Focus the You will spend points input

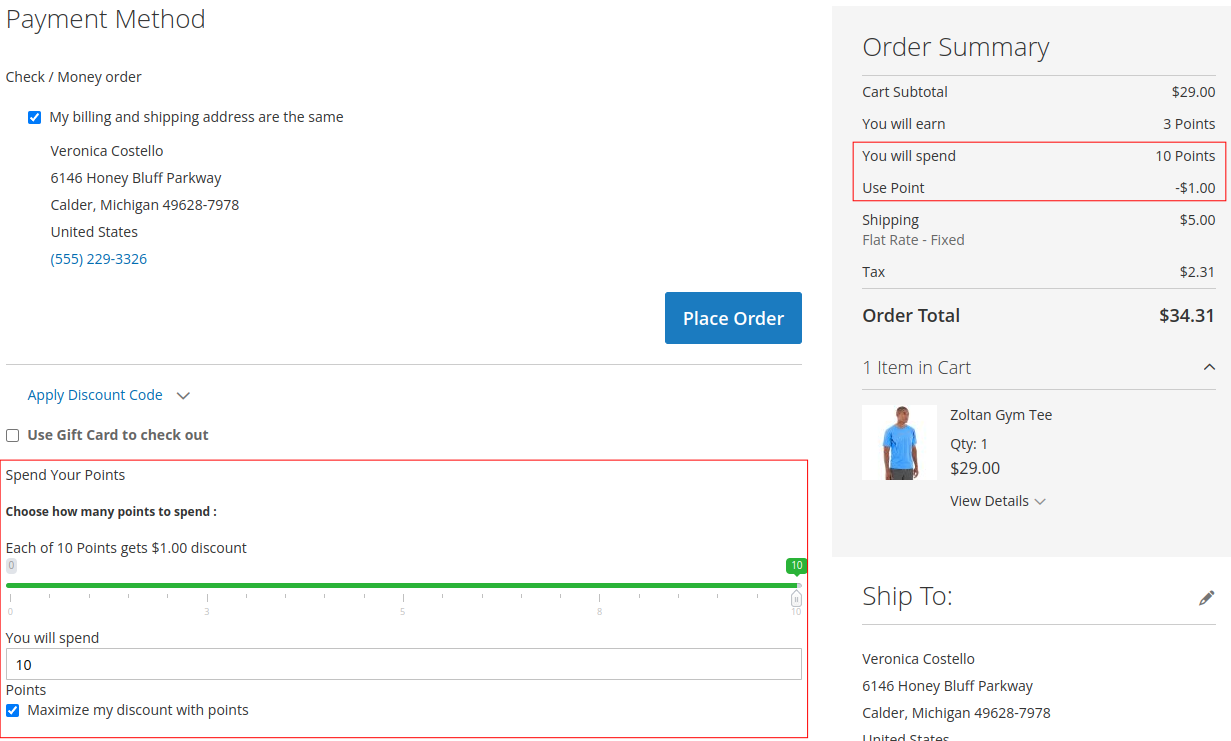(404, 664)
